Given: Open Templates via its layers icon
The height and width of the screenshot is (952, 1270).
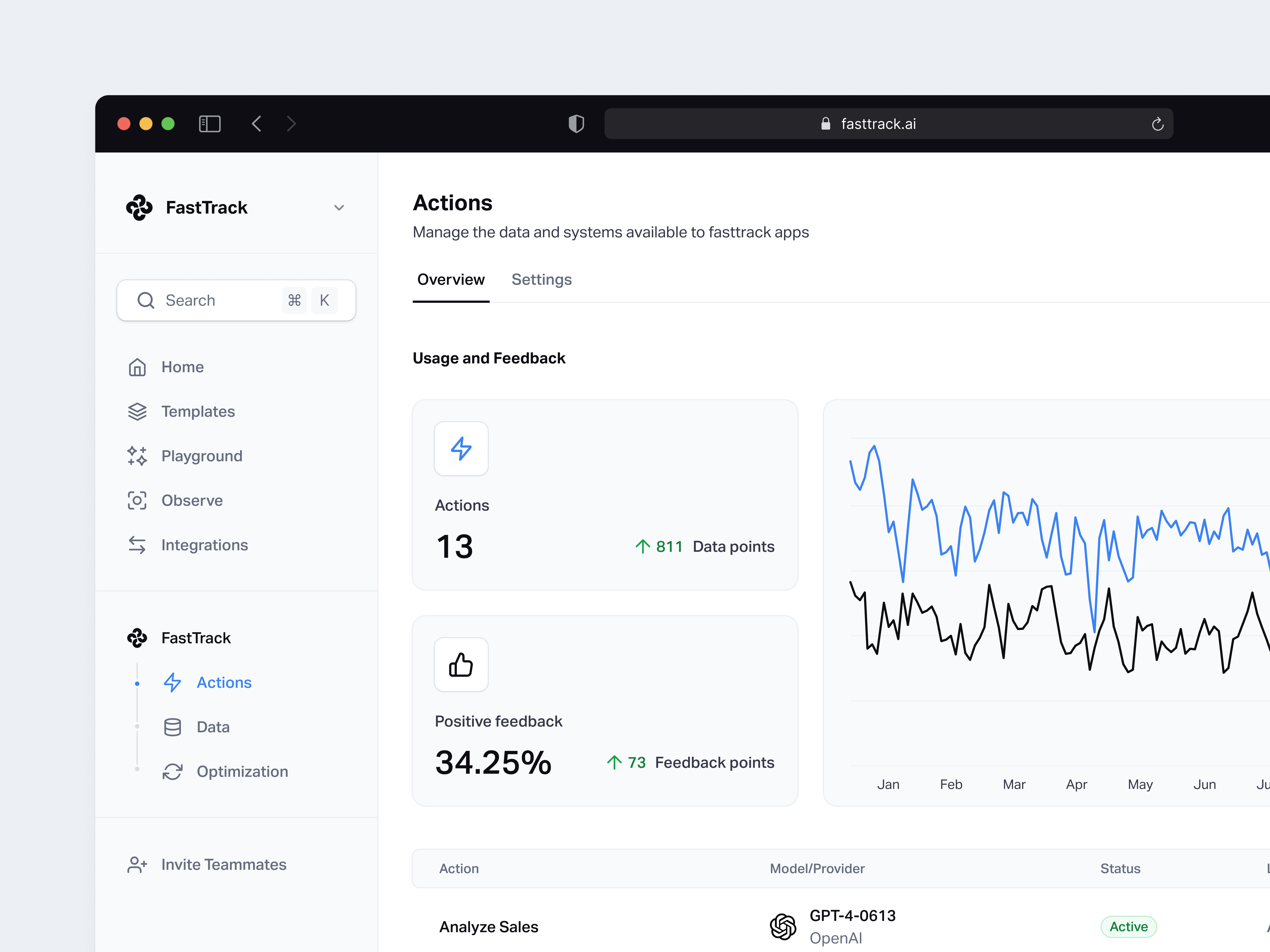Looking at the screenshot, I should pos(137,411).
